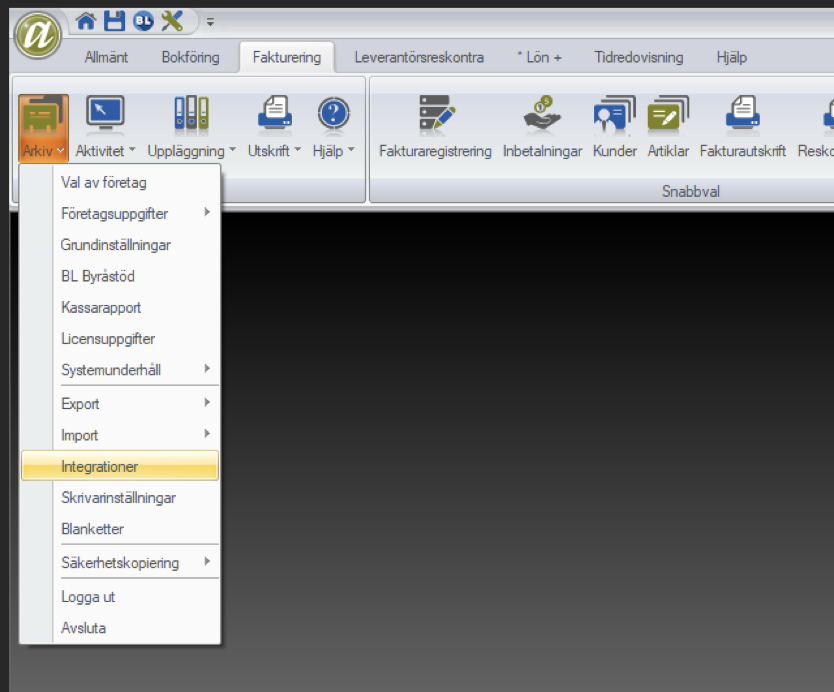Switch to the Leverantörsreskontra tab
This screenshot has height=692, width=834.
coord(419,57)
